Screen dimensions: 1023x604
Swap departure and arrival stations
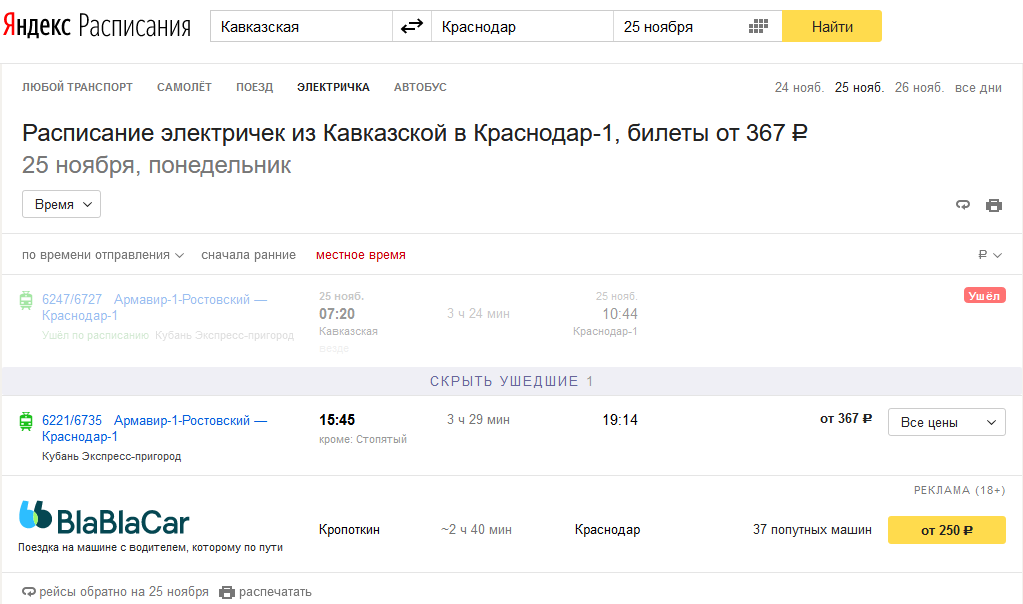point(412,27)
